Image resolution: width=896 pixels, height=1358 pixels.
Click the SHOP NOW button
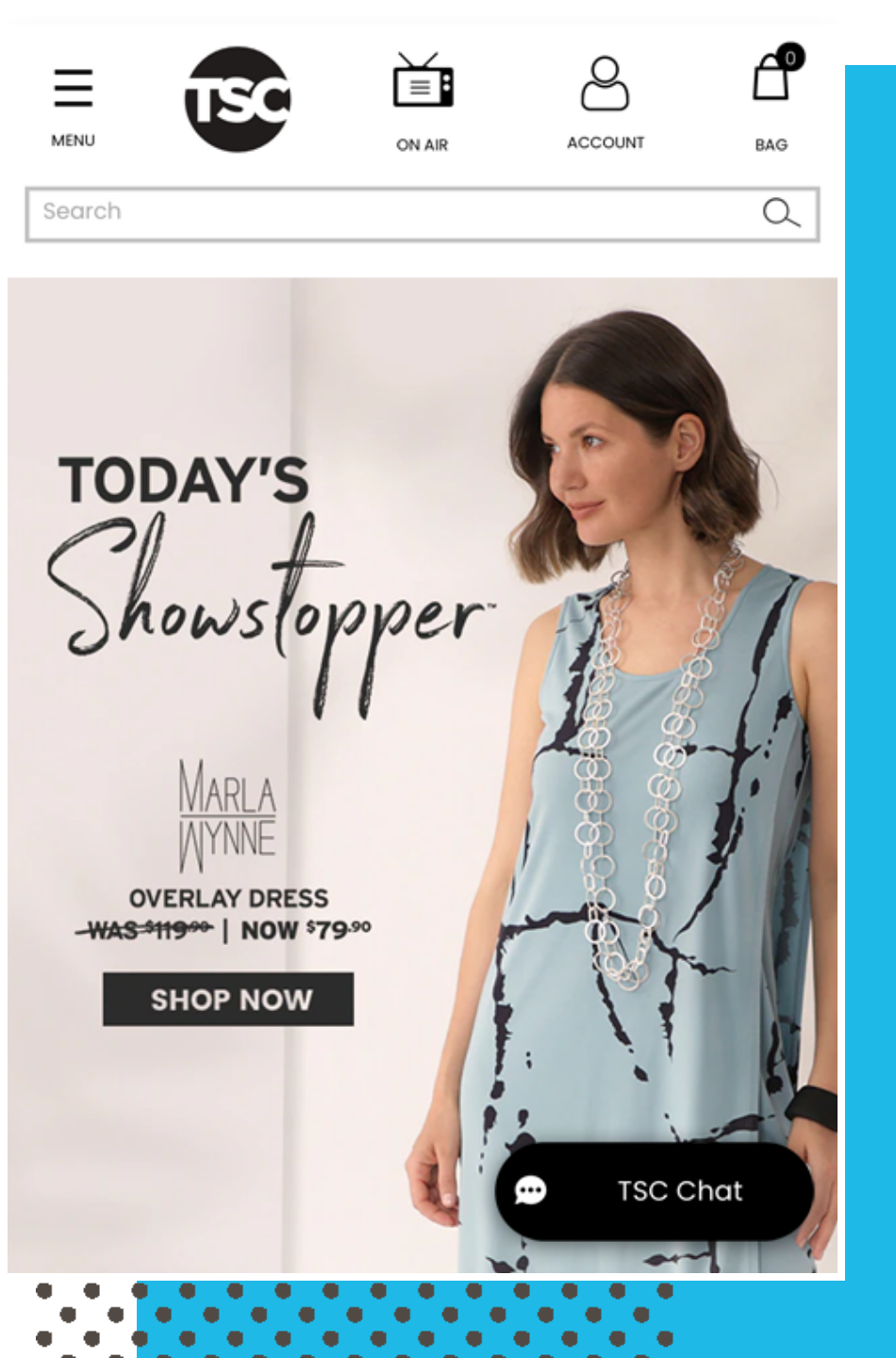point(228,1000)
